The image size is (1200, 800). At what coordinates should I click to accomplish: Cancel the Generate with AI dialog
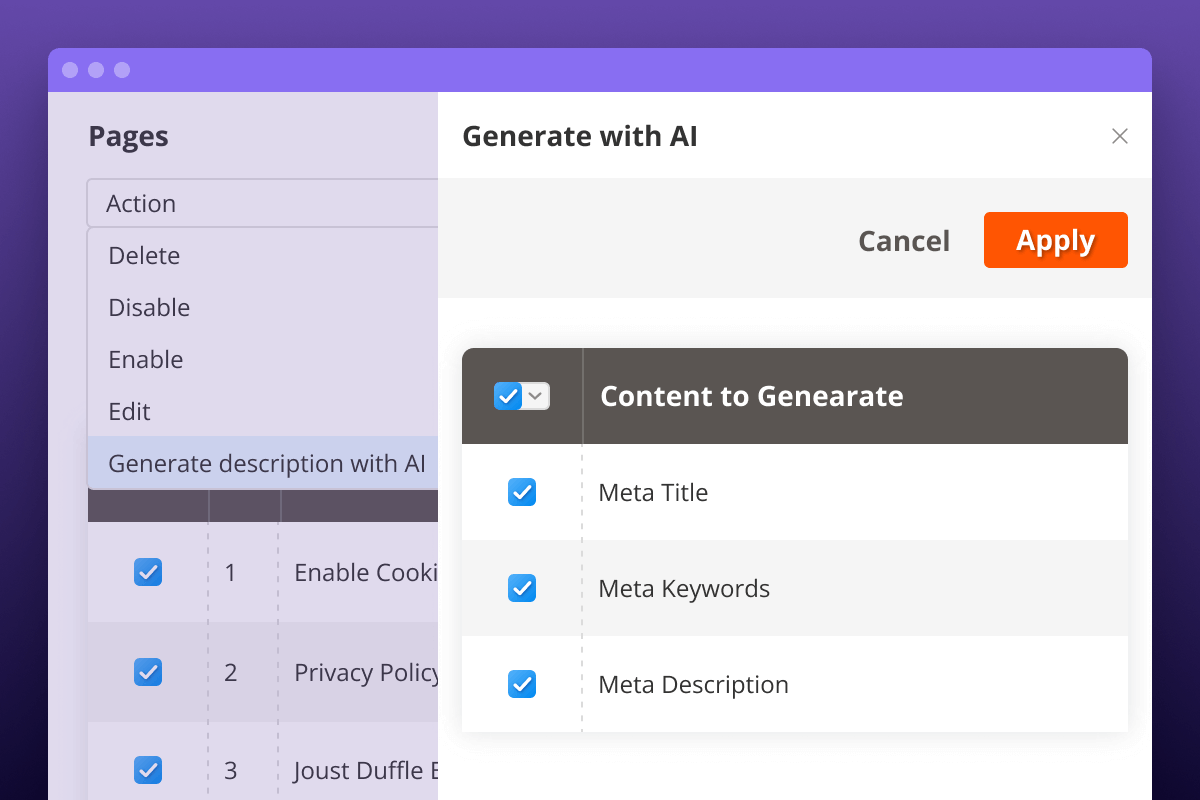(903, 240)
